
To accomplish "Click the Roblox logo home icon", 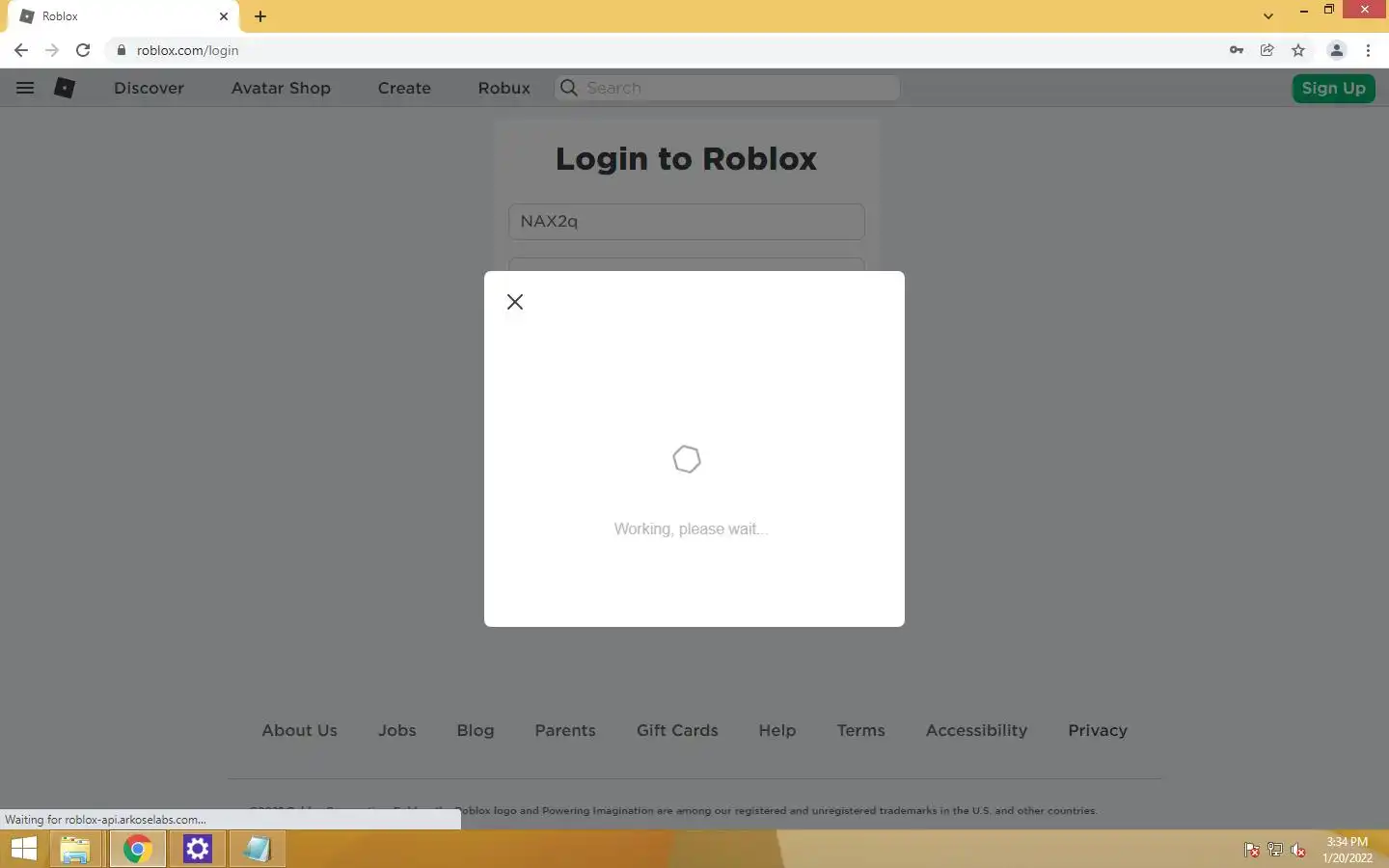I will (65, 88).
